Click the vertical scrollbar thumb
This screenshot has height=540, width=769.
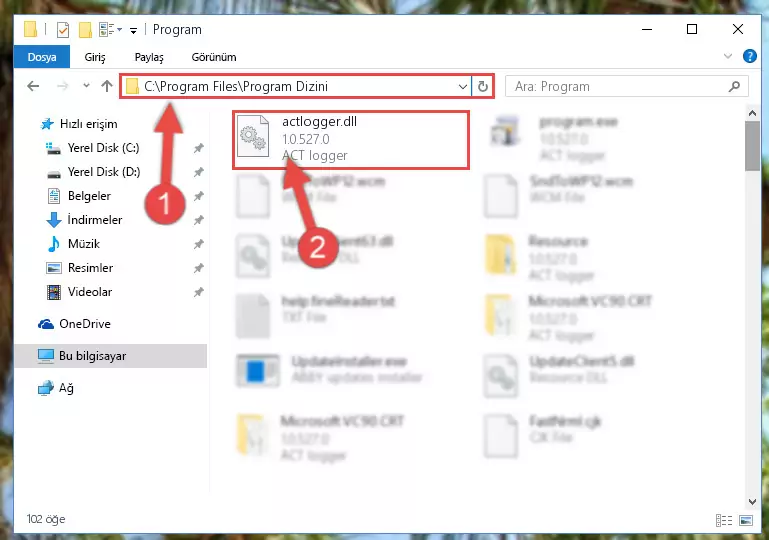(x=752, y=146)
